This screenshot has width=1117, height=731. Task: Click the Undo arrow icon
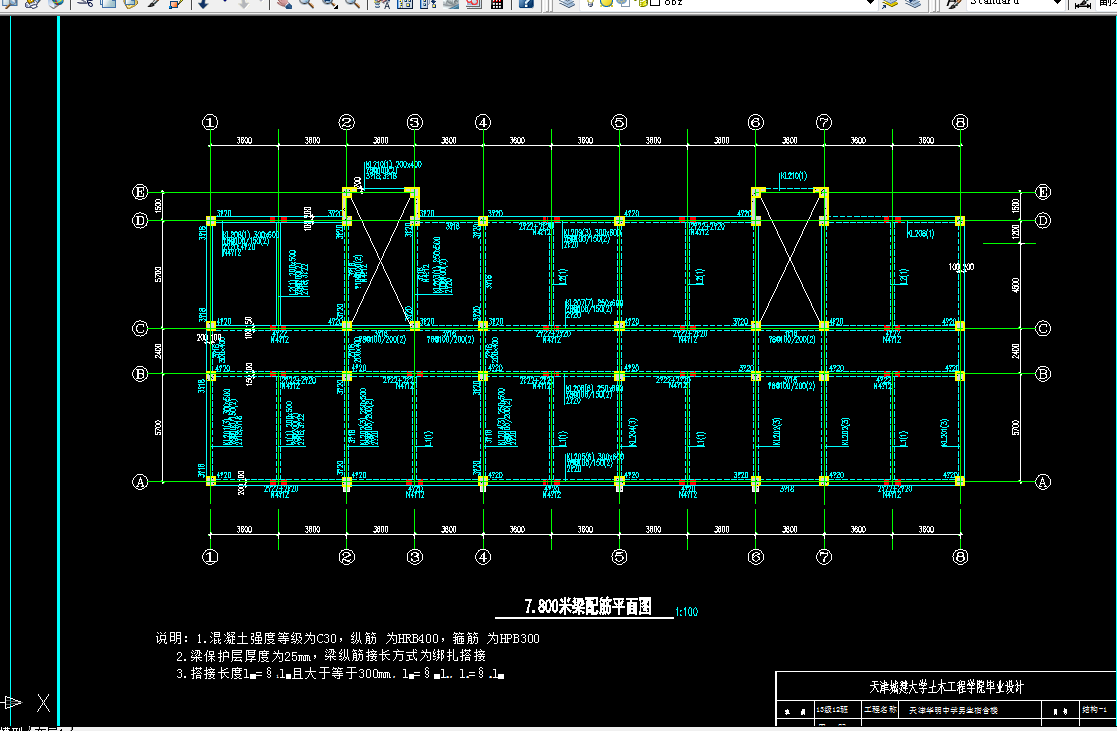(203, 4)
